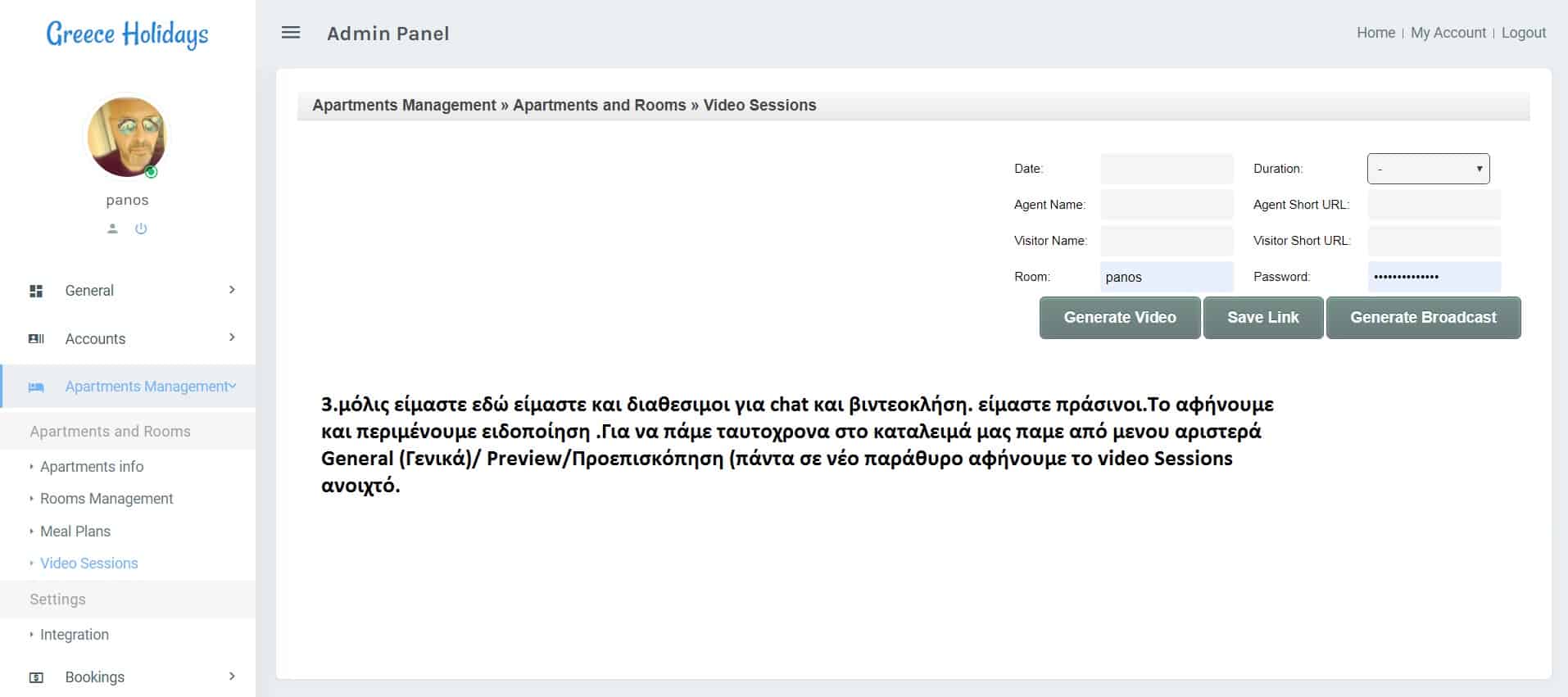Click the hamburger menu icon
1568x697 pixels.
[291, 33]
